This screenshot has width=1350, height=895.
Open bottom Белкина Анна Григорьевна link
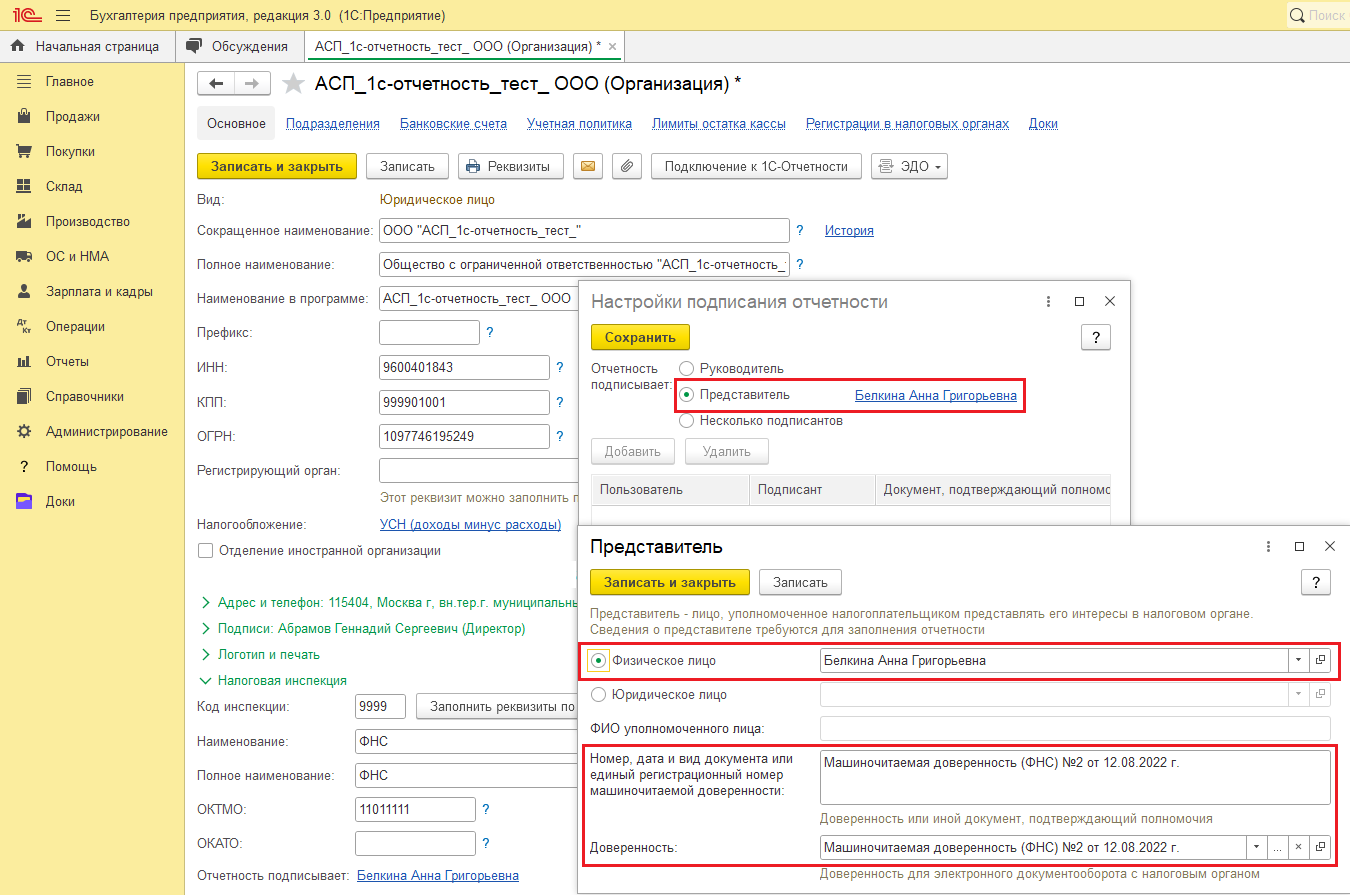[438, 876]
